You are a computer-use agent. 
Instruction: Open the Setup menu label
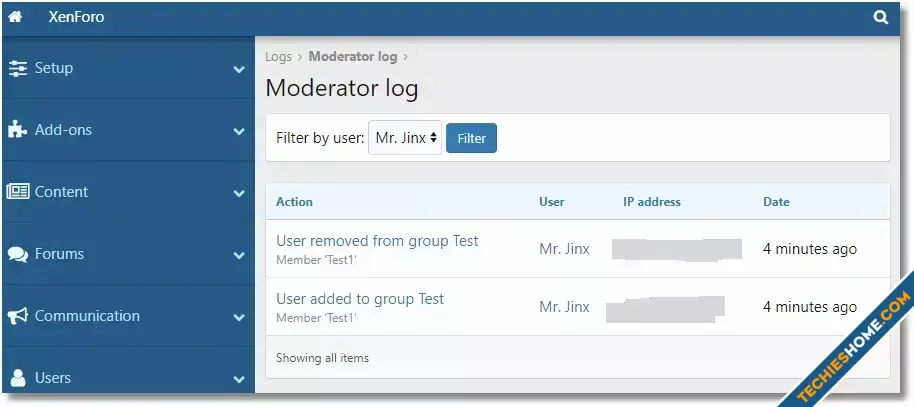coord(54,68)
